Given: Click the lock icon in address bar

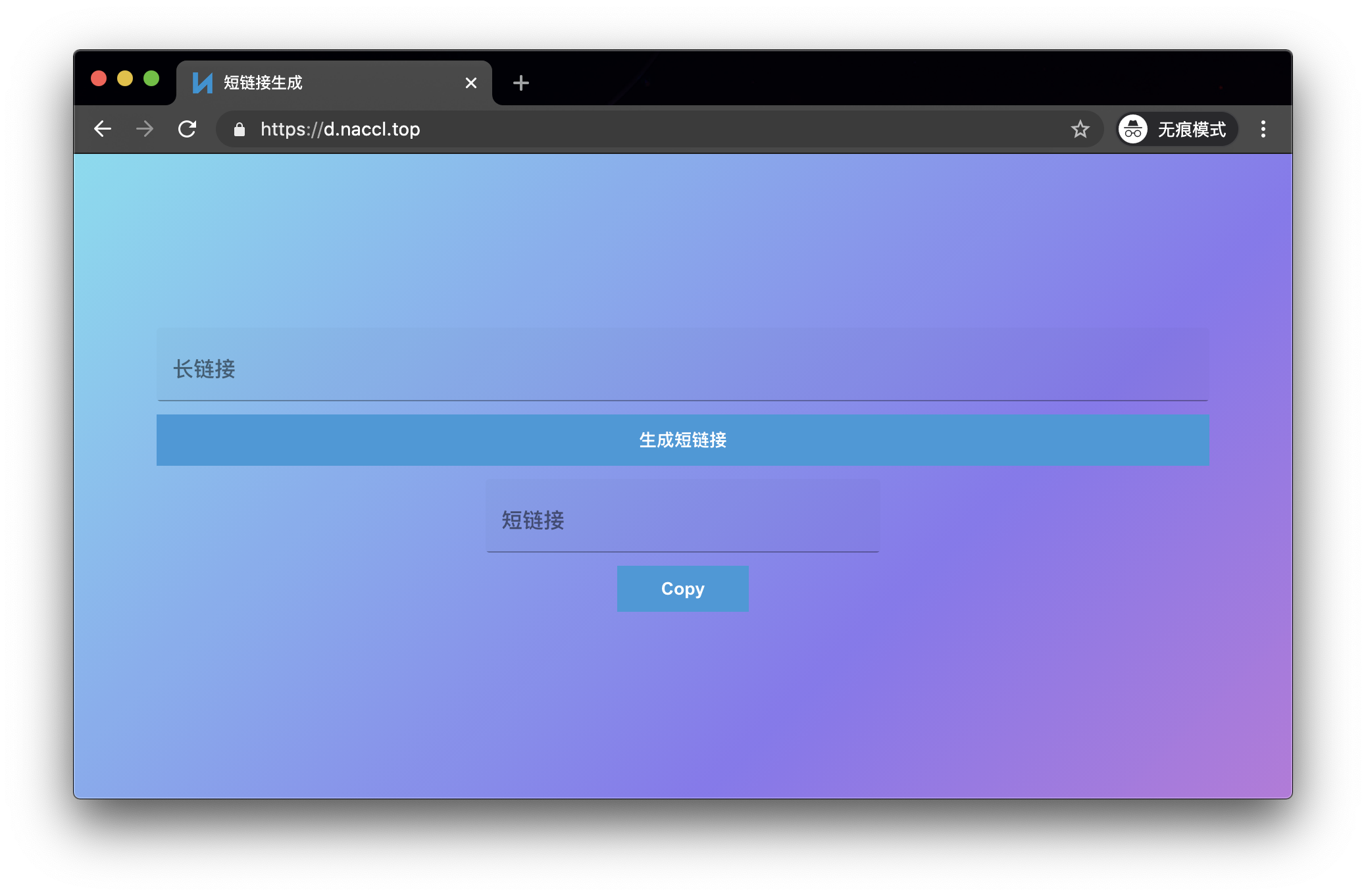Looking at the screenshot, I should [x=240, y=130].
